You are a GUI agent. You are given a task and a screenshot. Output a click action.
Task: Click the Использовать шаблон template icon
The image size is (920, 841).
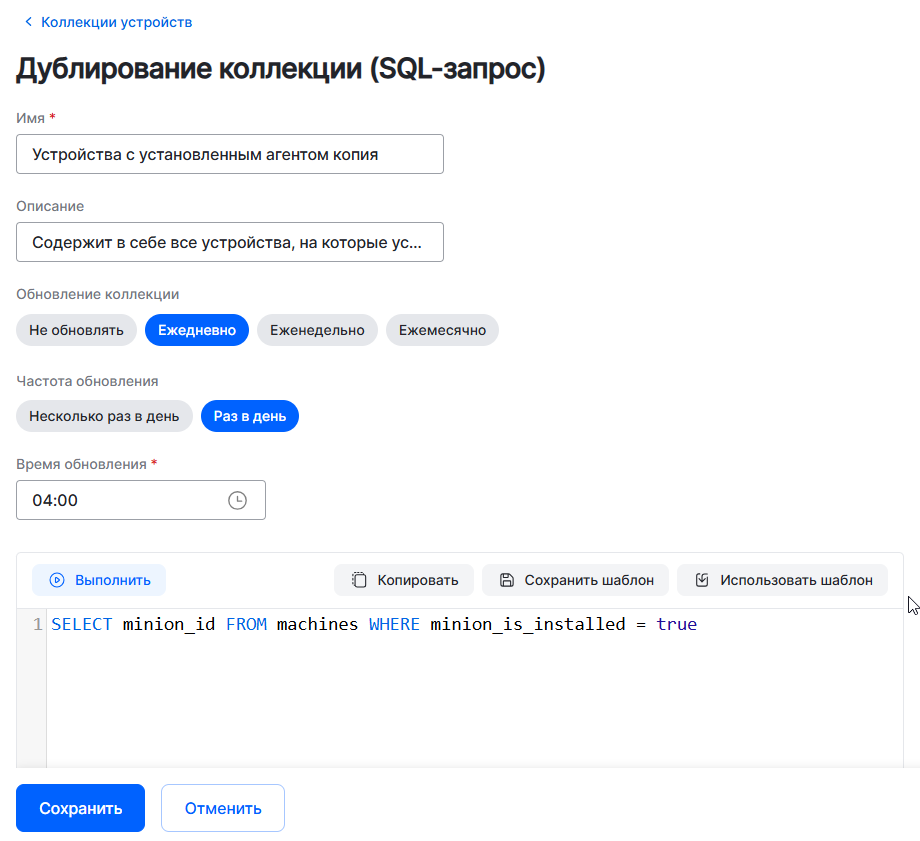coord(702,580)
